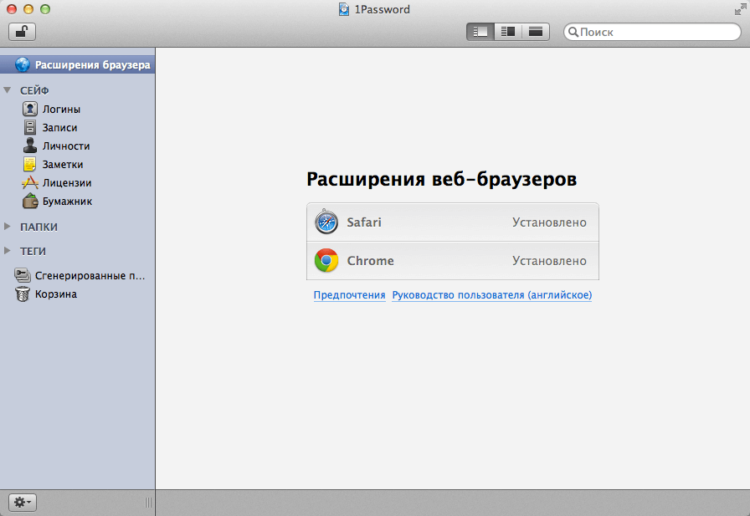
Task: Select the Safari extension row
Action: point(452,222)
